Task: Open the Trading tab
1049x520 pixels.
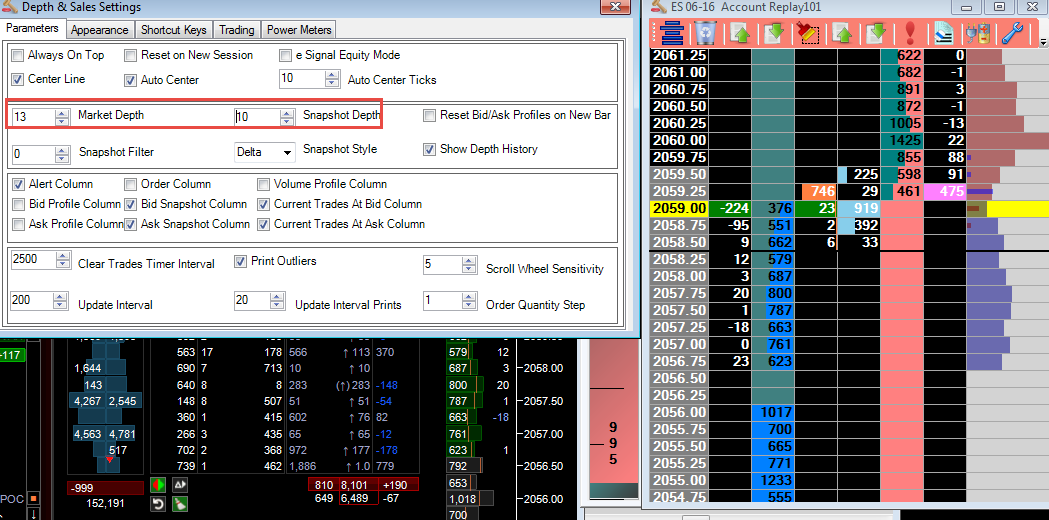Action: [x=237, y=30]
